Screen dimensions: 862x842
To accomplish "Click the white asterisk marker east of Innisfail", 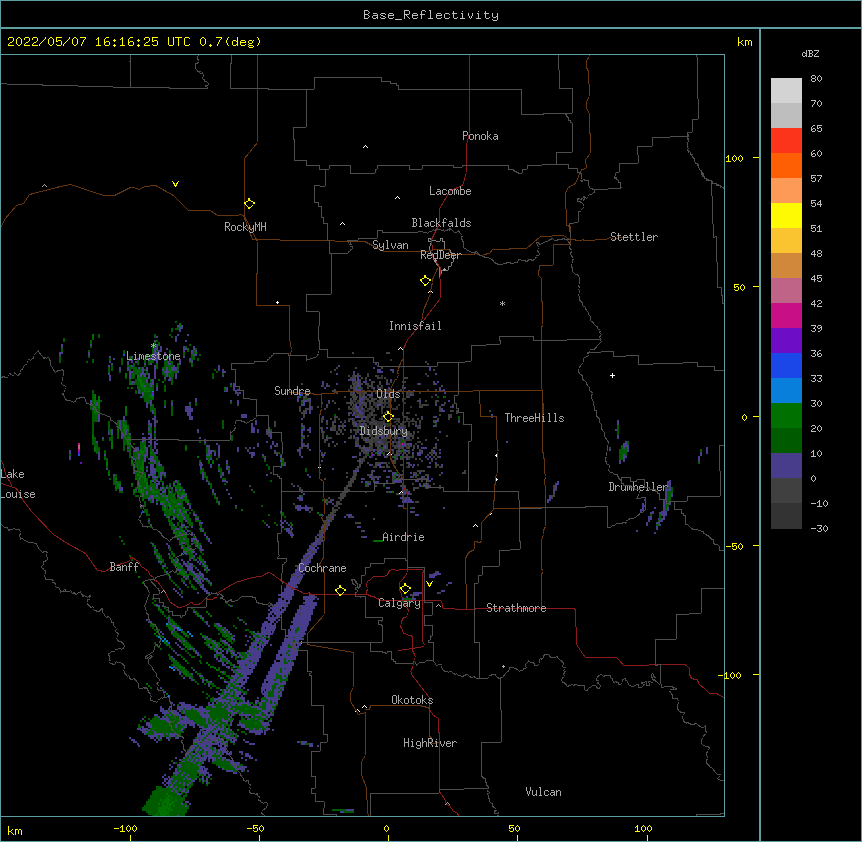I will (502, 303).
